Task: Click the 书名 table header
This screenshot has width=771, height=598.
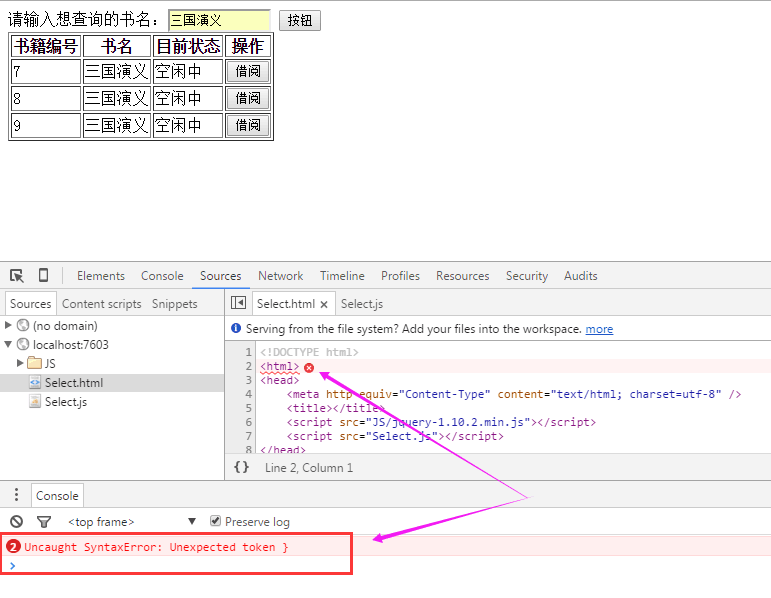Action: (117, 46)
